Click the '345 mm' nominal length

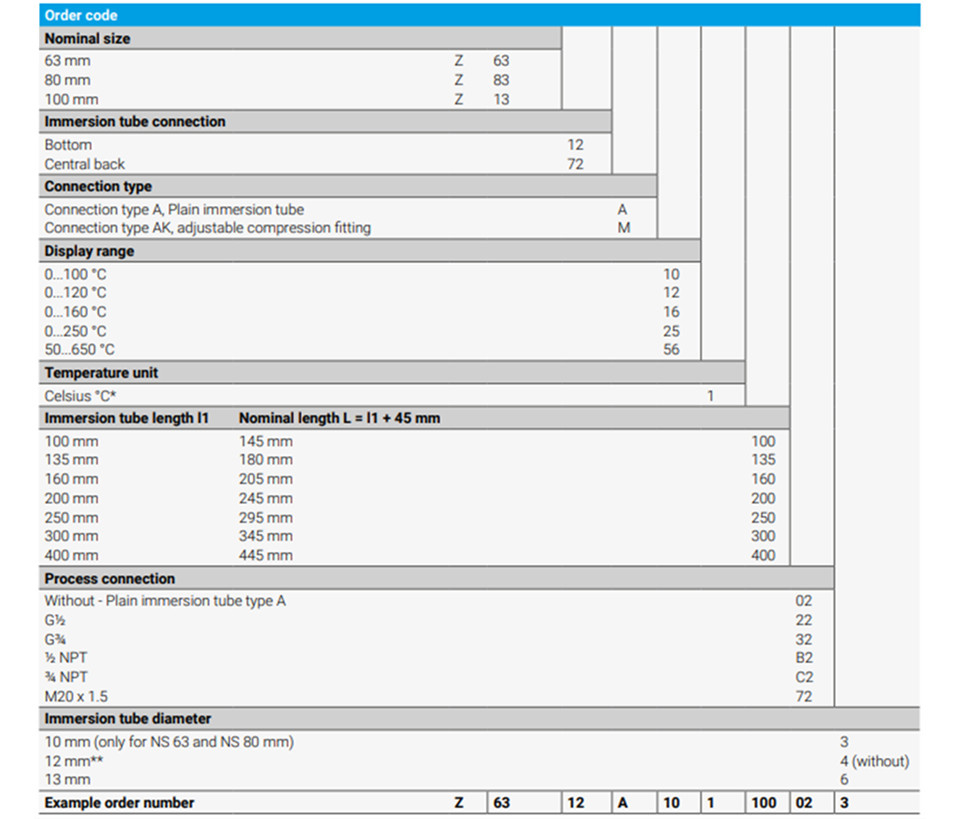tap(266, 536)
